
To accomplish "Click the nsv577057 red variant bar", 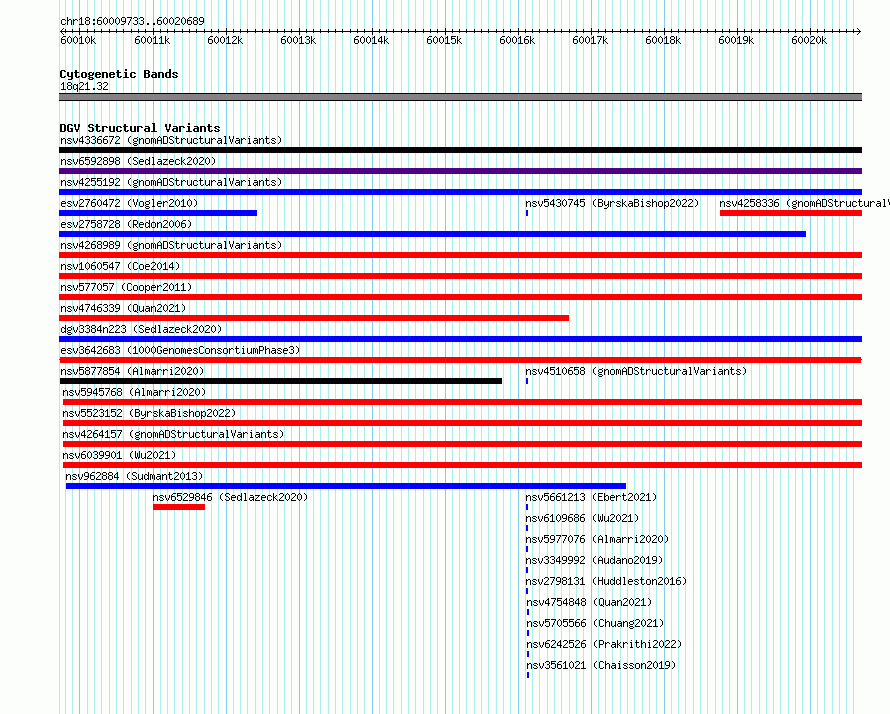I will [x=460, y=297].
